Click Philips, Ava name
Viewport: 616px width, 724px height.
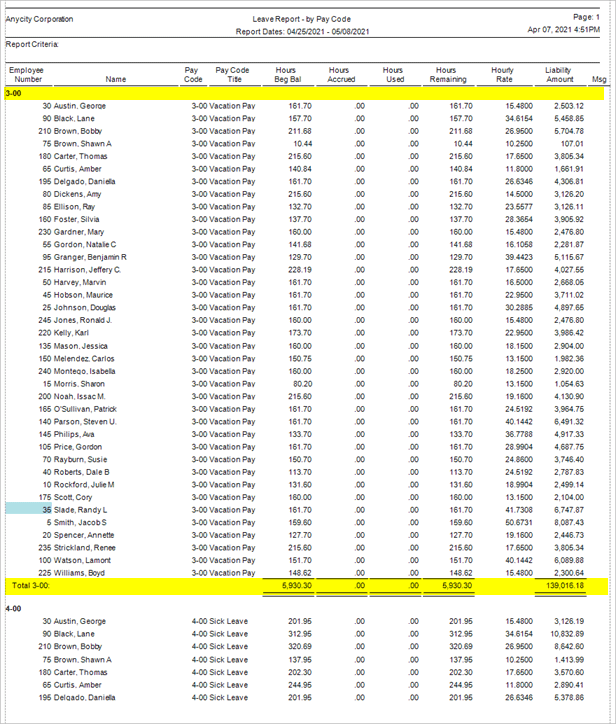point(74,434)
